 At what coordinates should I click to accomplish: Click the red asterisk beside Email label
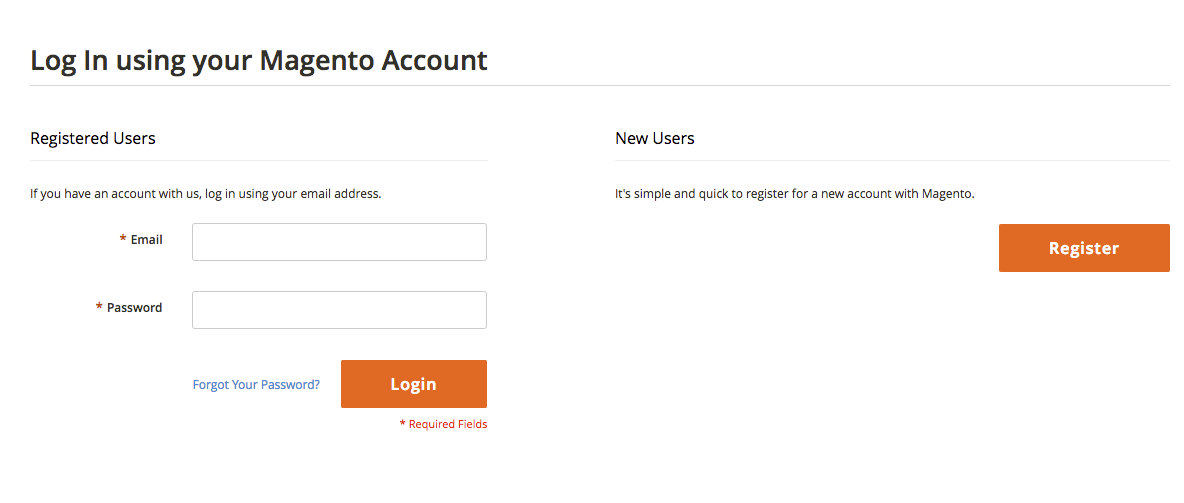tap(123, 240)
